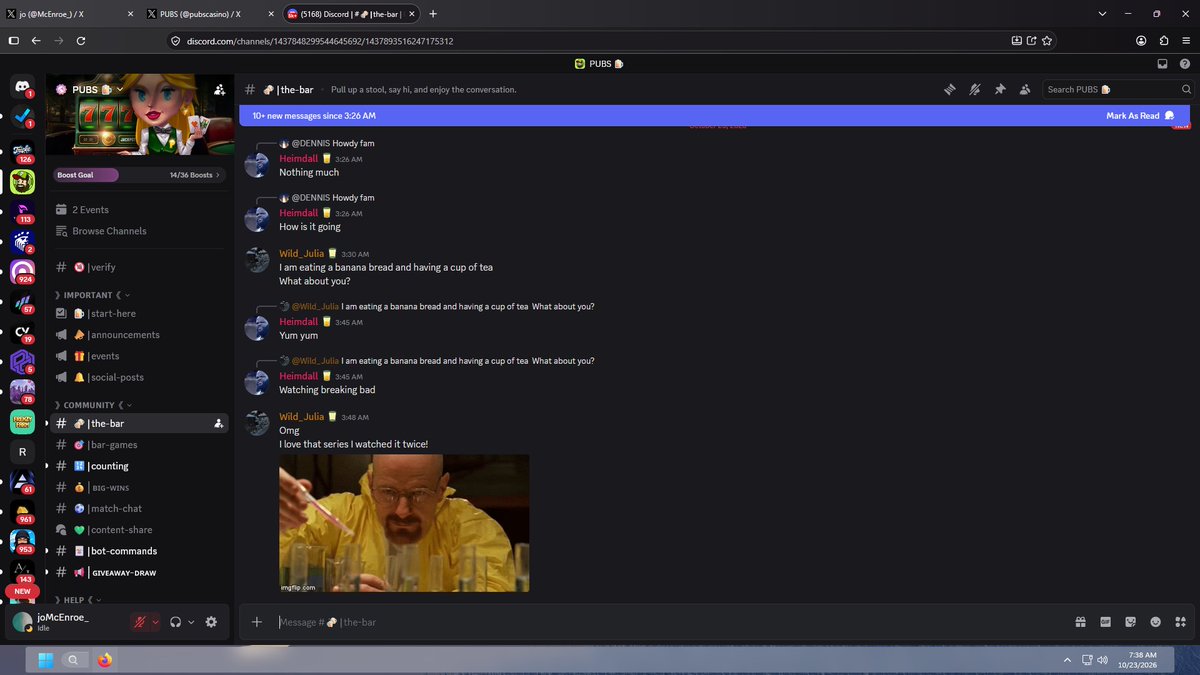Open the Threads icon in channel header
Image resolution: width=1200 pixels, height=675 pixels.
[x=950, y=90]
